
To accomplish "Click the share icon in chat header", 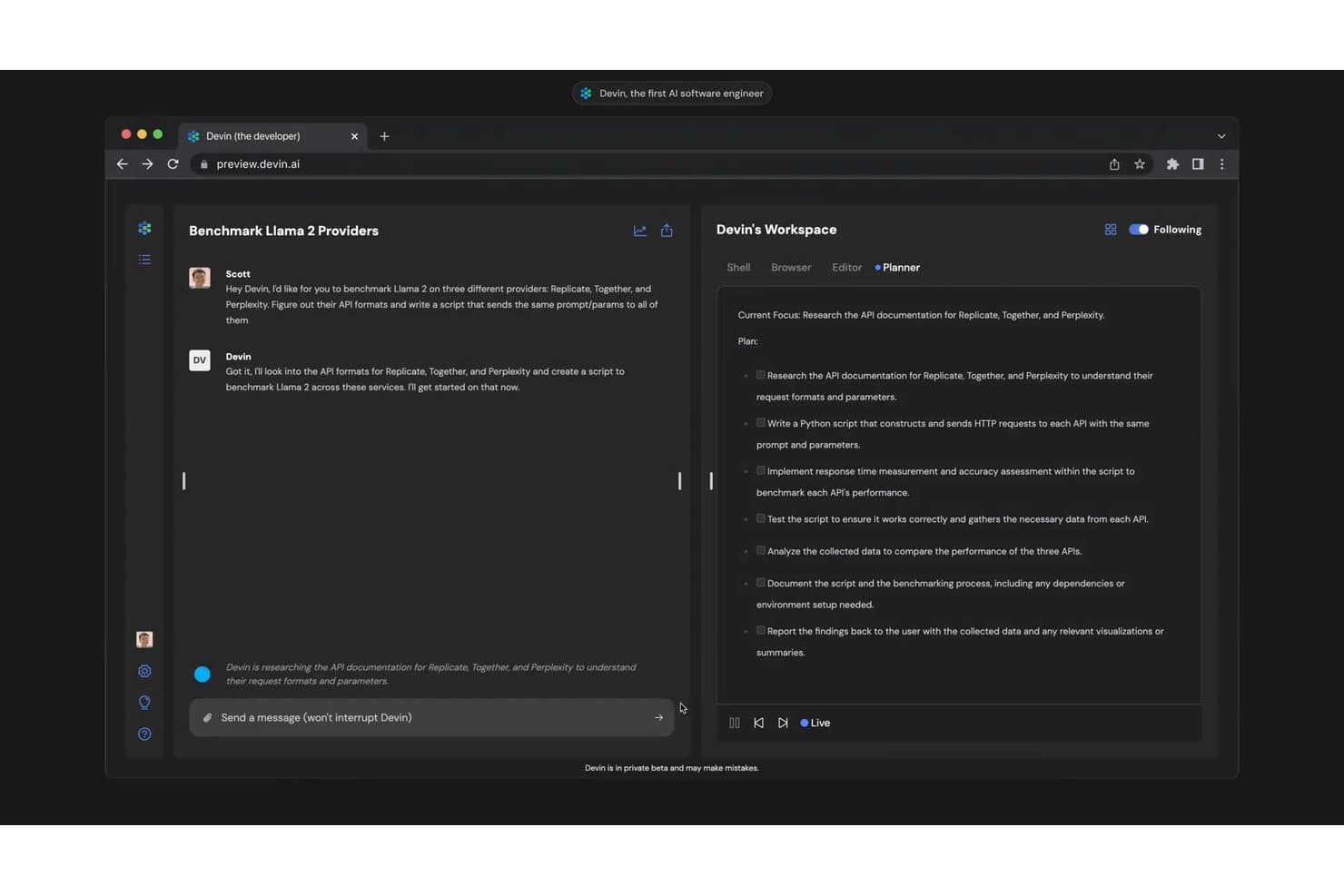I will 667,231.
